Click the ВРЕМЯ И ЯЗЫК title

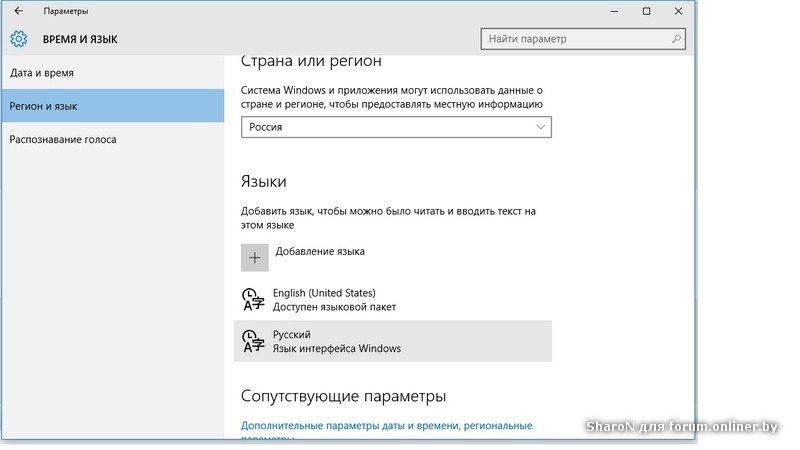click(x=80, y=39)
